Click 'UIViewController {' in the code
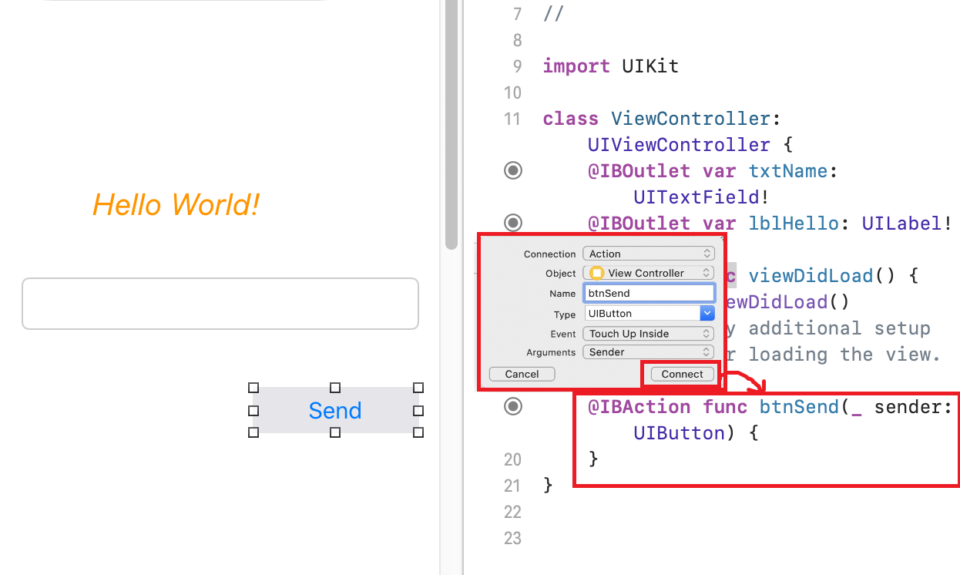Image resolution: width=960 pixels, height=575 pixels. click(690, 145)
